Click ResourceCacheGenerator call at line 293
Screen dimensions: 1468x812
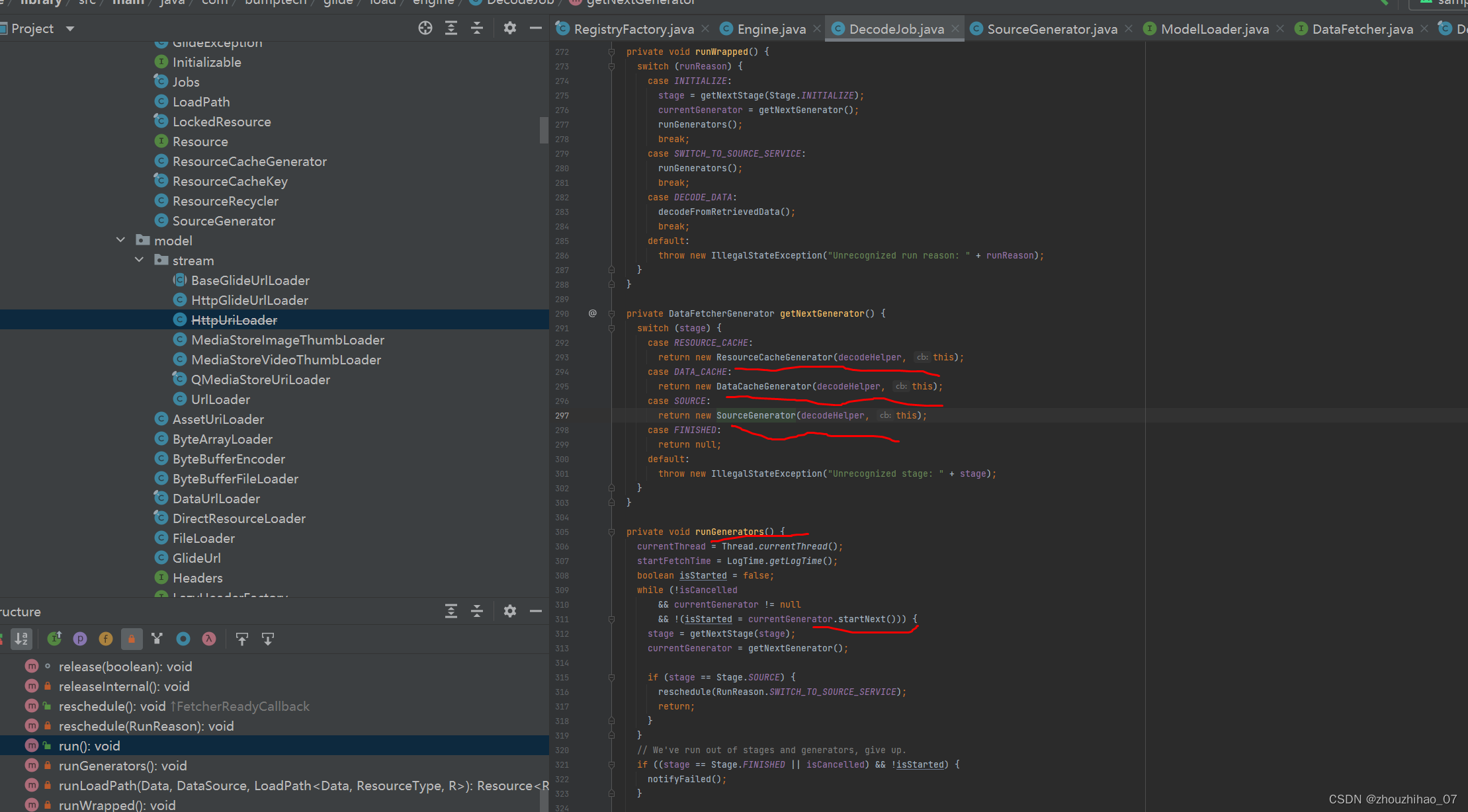coord(774,357)
